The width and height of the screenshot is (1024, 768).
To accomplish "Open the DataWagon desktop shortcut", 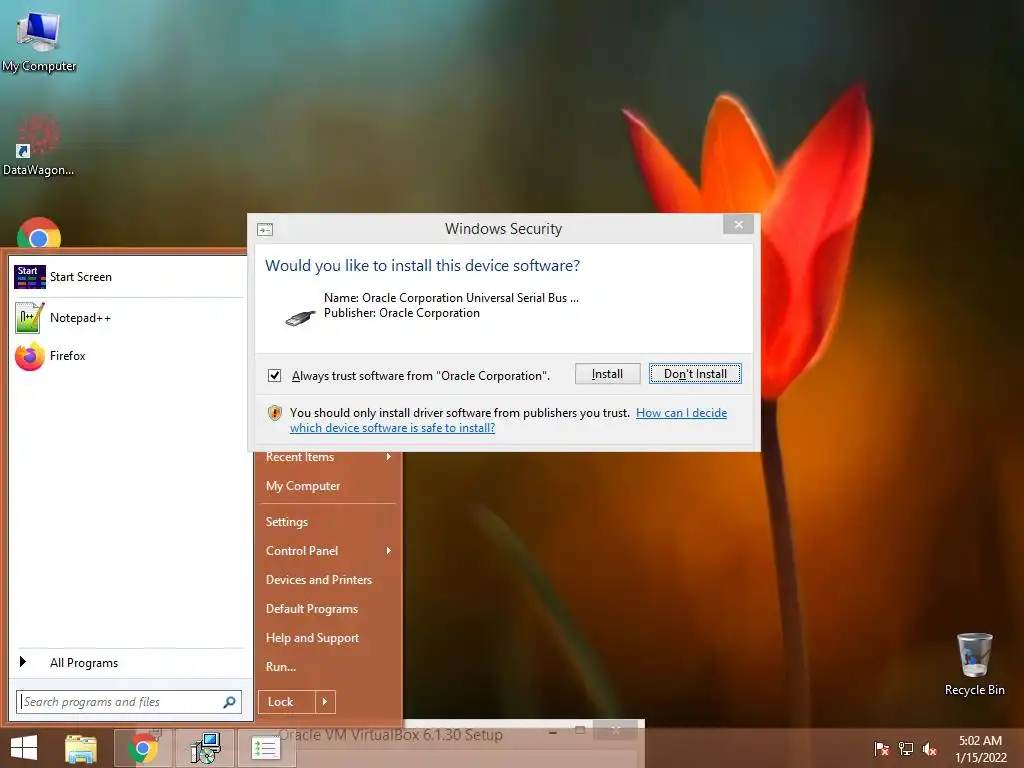I will pyautogui.click(x=38, y=145).
